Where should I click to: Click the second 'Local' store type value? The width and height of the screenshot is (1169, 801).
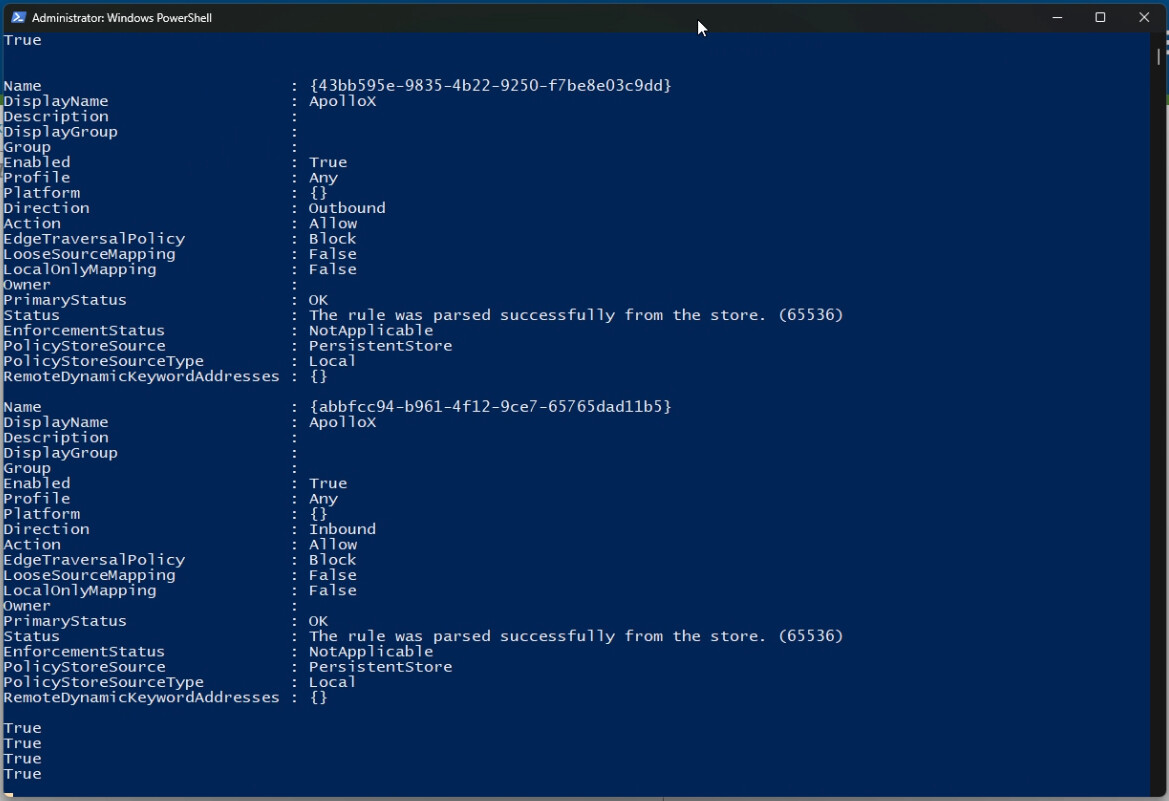[333, 682]
